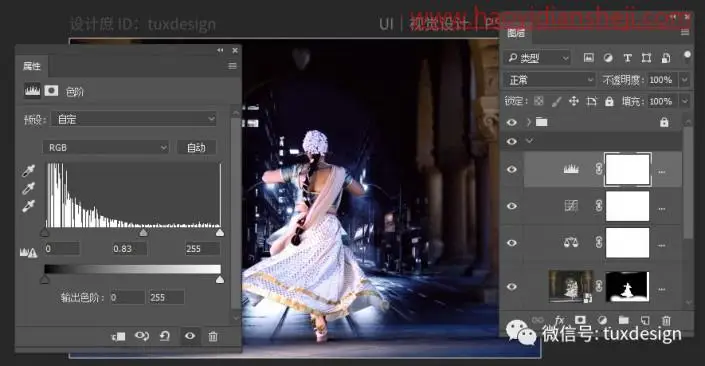This screenshot has width=705, height=366.
Task: Select Levels layer mask thumbnail
Action: tap(627, 169)
